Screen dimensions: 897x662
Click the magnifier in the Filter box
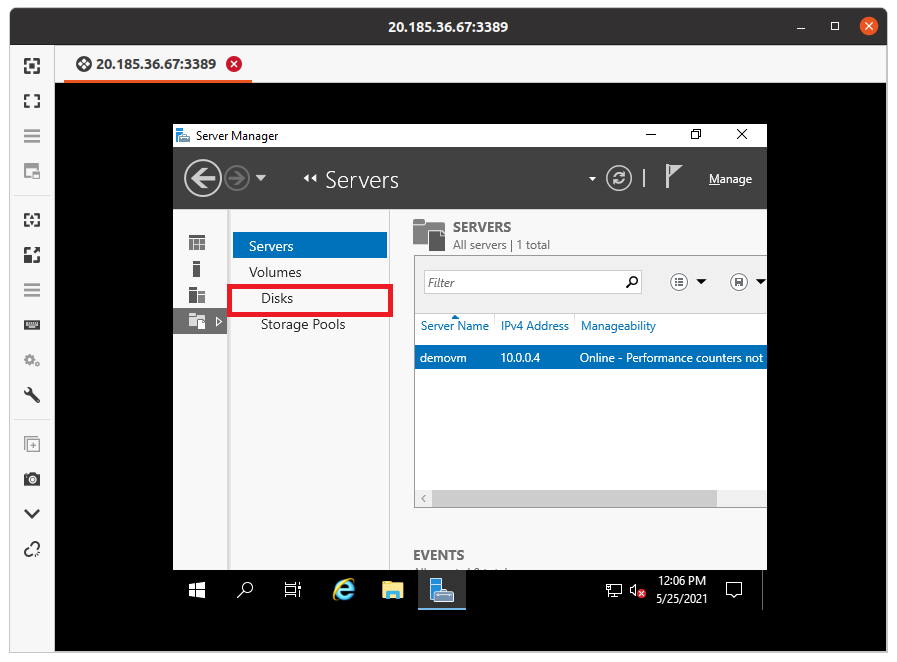pos(631,282)
